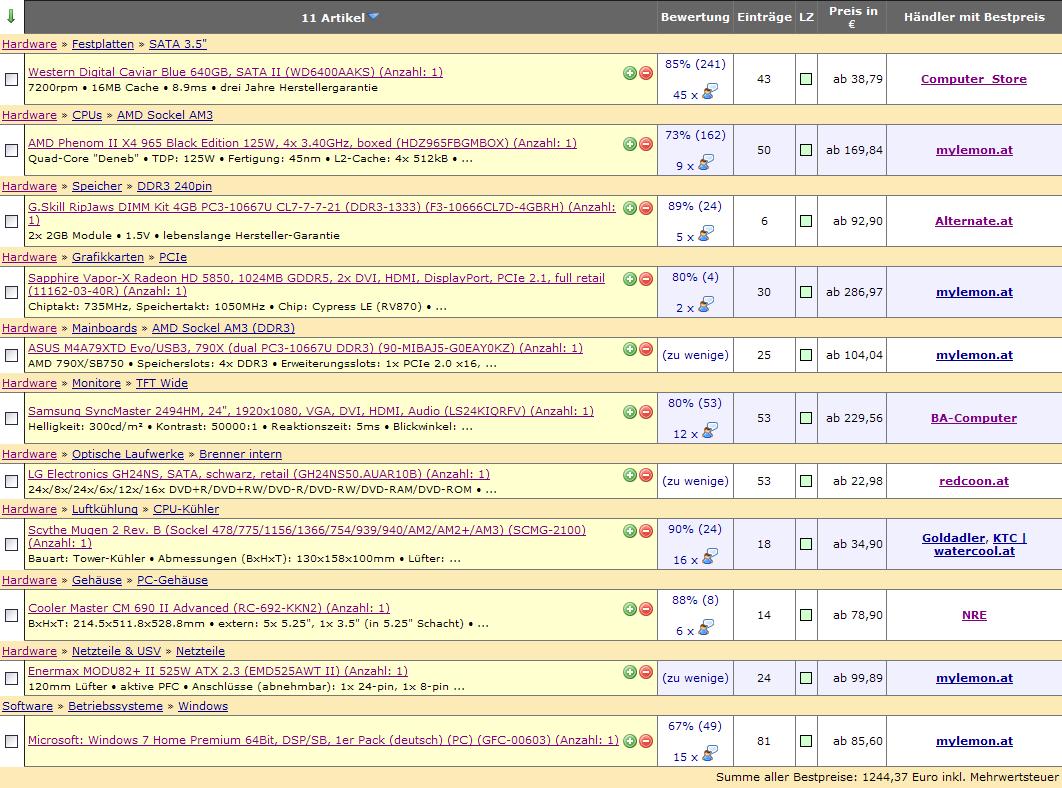This screenshot has height=788, width=1062.
Task: Toggle LZ checkbox for Windows 7 row
Action: point(806,741)
